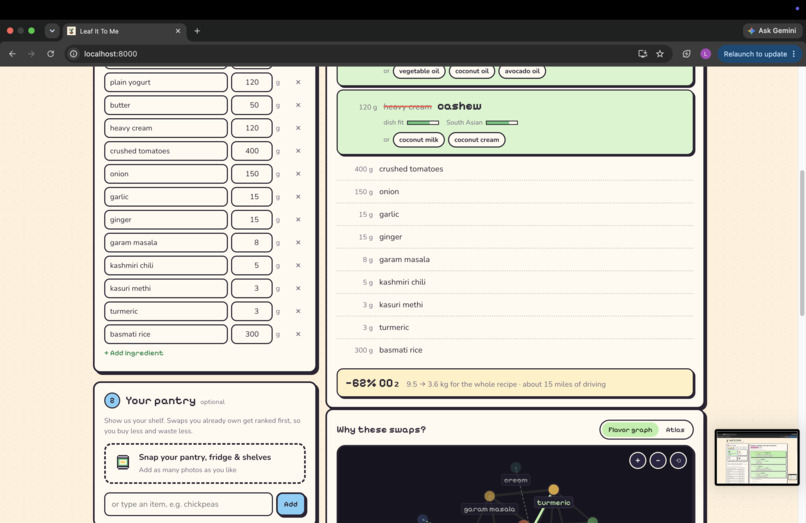Click the turmeric node in flavor graph
The image size is (806, 523).
[554, 490]
